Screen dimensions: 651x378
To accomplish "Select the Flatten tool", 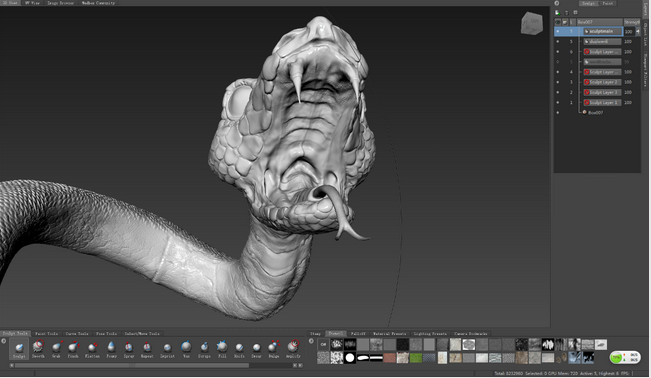I will point(92,349).
